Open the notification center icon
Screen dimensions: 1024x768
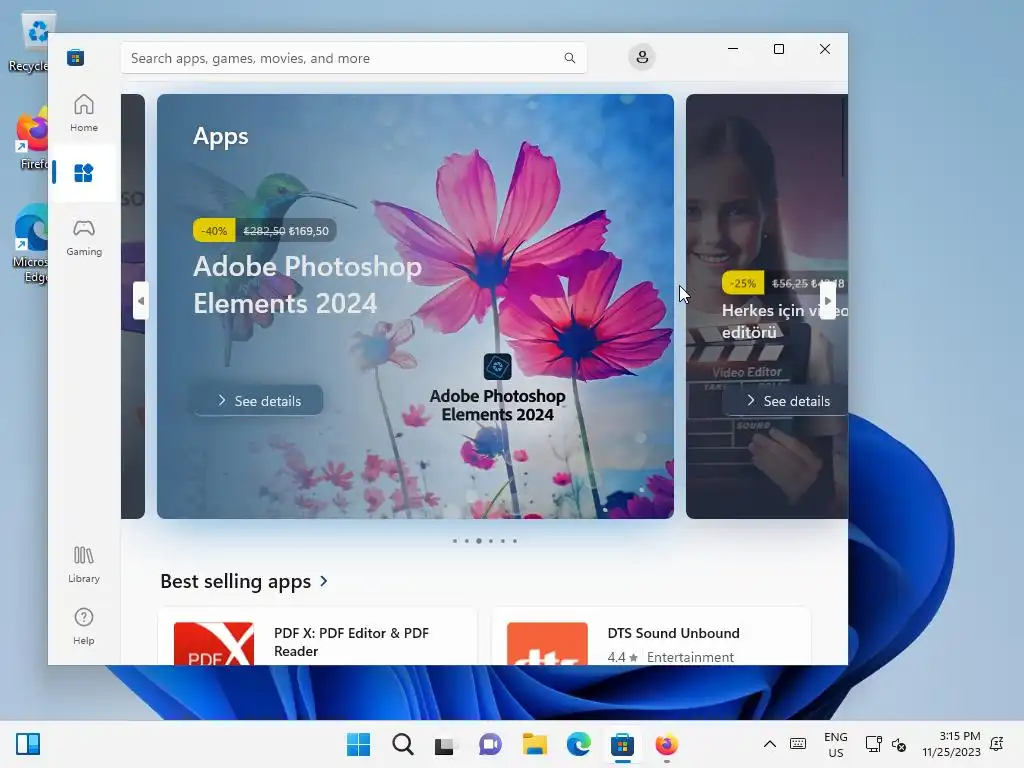pyautogui.click(x=997, y=744)
